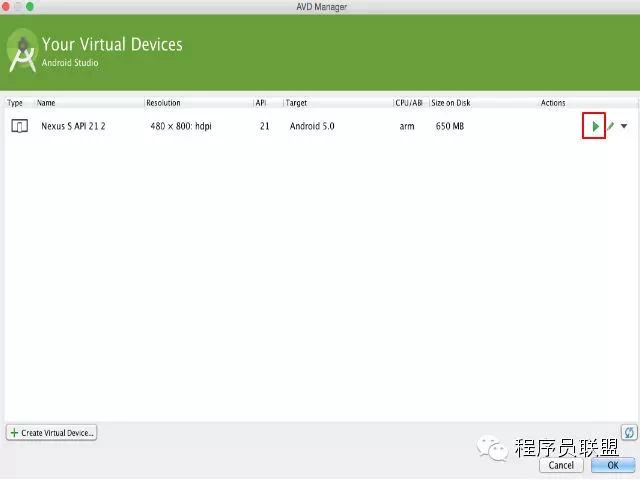Select the device name Nexus S API 21 2
Image resolution: width=640 pixels, height=480 pixels.
73,126
